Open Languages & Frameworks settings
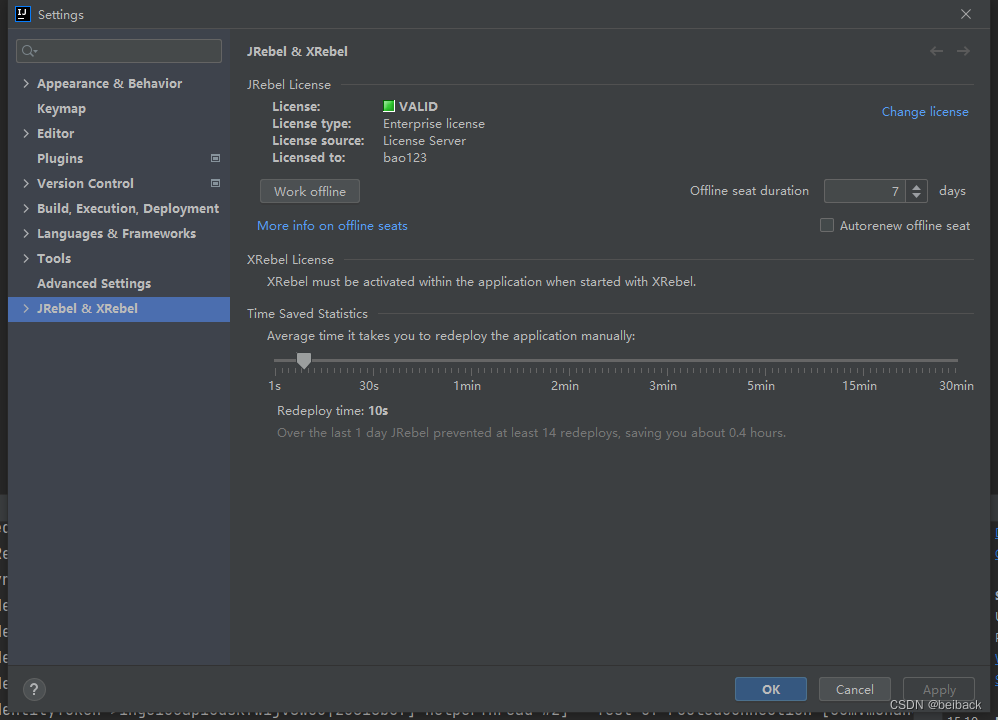The width and height of the screenshot is (998, 720). [x=116, y=234]
